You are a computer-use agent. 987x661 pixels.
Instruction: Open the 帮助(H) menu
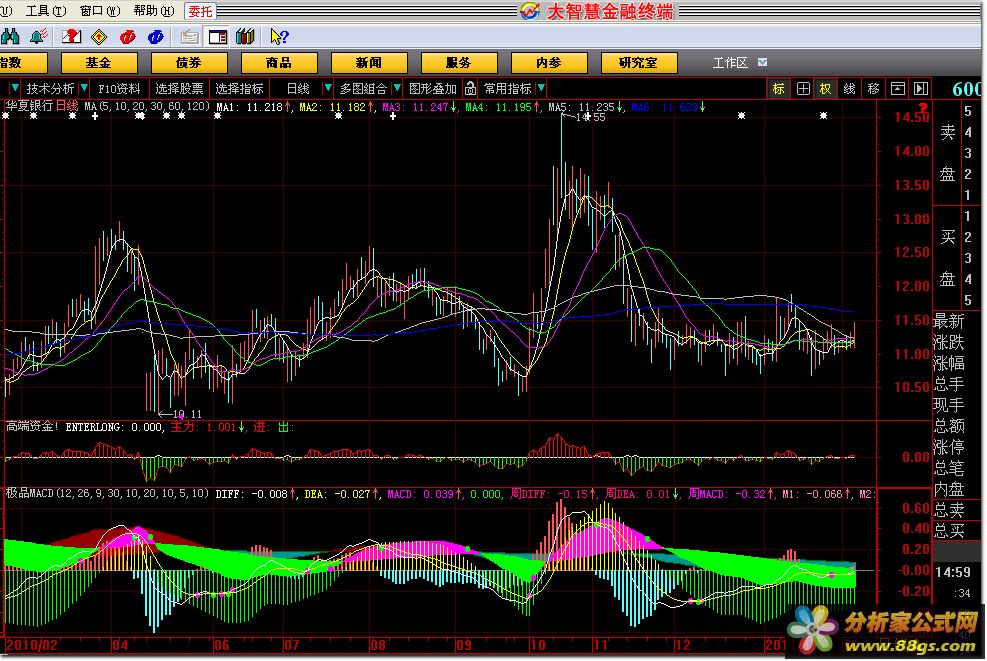tap(154, 11)
